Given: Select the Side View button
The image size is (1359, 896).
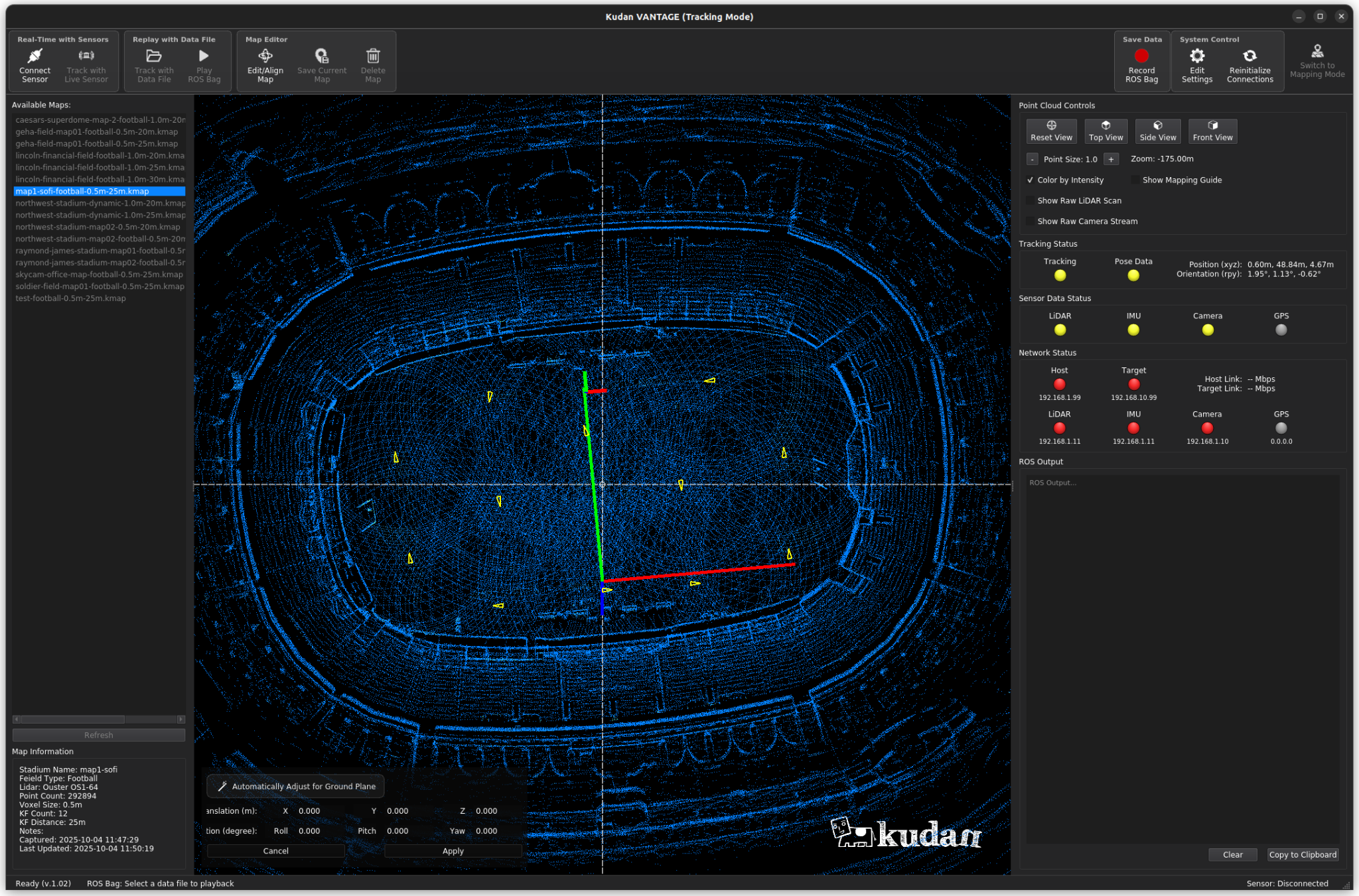Looking at the screenshot, I should [x=1157, y=131].
